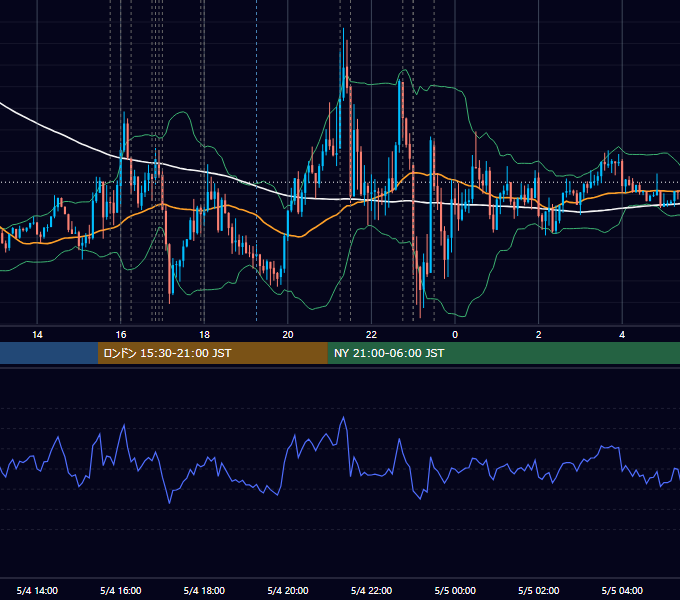
Task: Click the 18 hour axis label
Action: click(x=204, y=335)
